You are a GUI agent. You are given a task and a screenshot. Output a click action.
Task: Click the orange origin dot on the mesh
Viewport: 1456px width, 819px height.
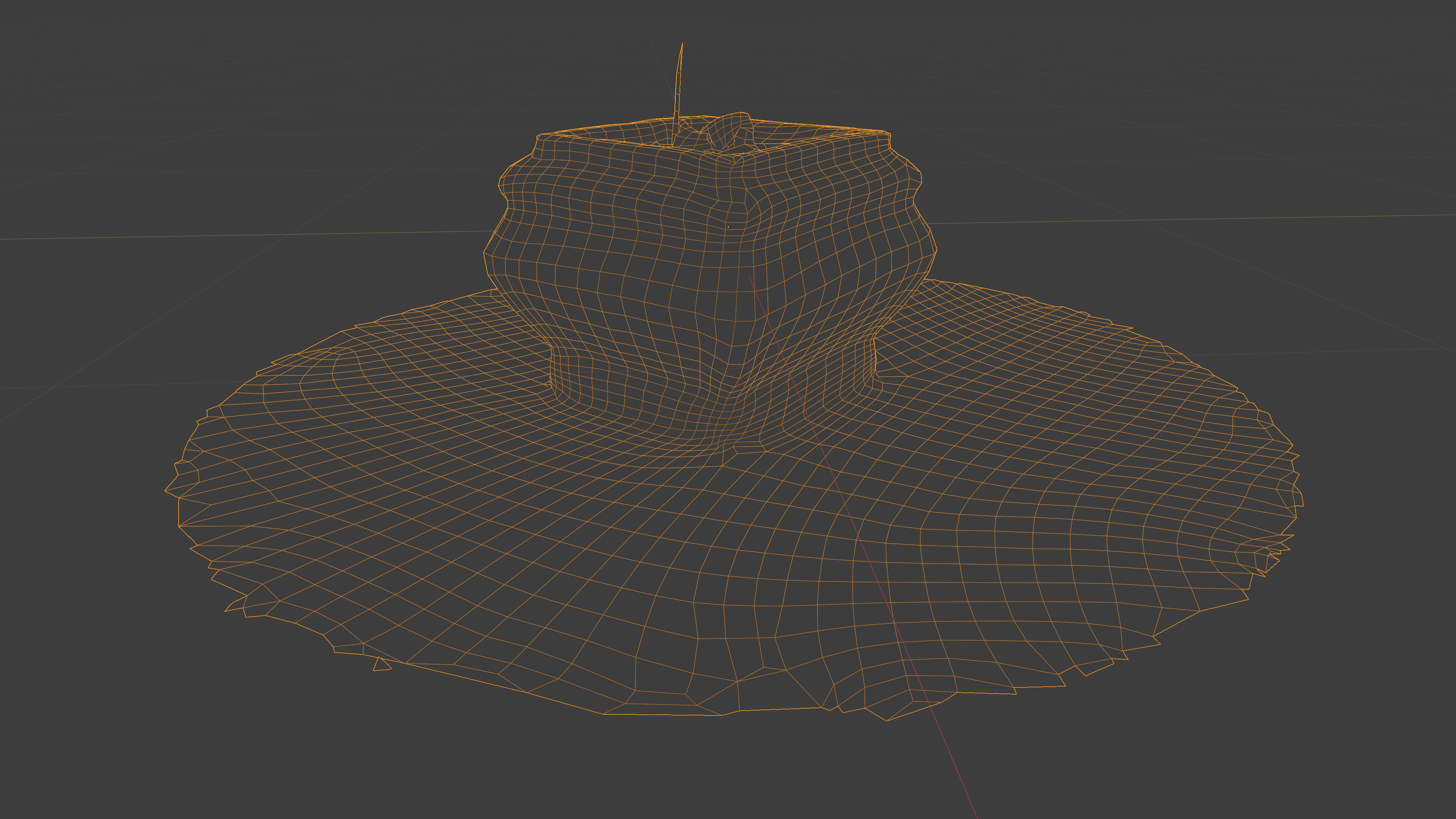click(x=728, y=227)
